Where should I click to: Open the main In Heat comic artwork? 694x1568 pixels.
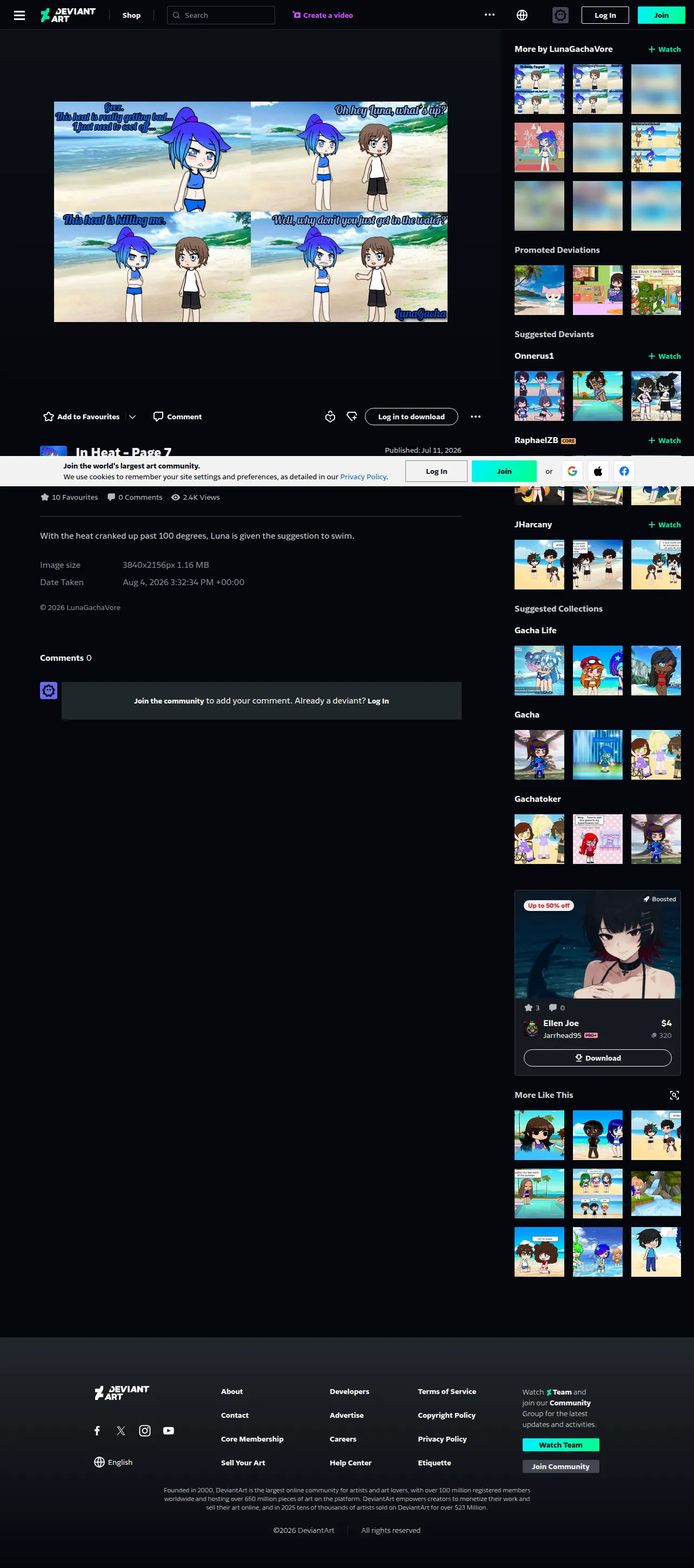tap(251, 212)
